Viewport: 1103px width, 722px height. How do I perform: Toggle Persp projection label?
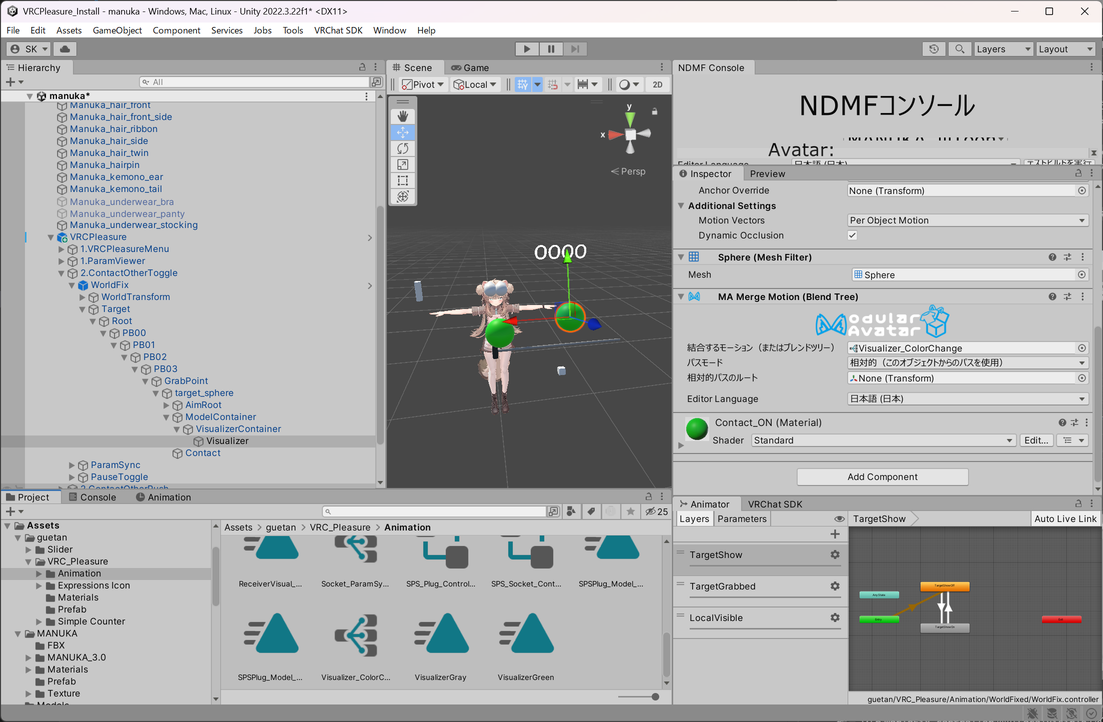627,171
